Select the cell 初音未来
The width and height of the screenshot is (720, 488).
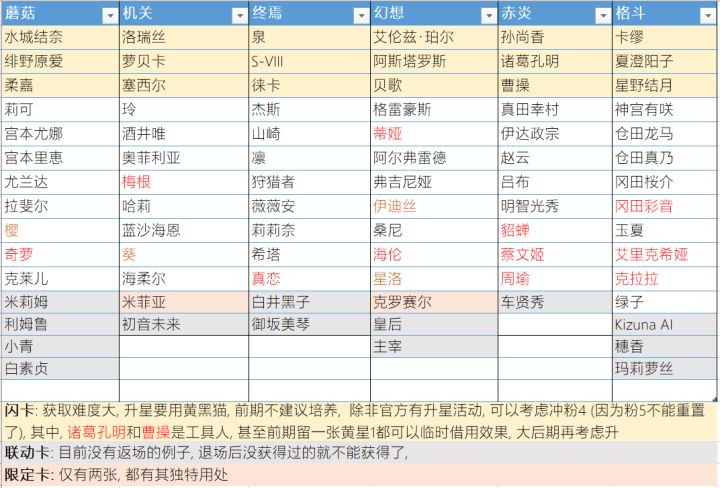point(184,325)
